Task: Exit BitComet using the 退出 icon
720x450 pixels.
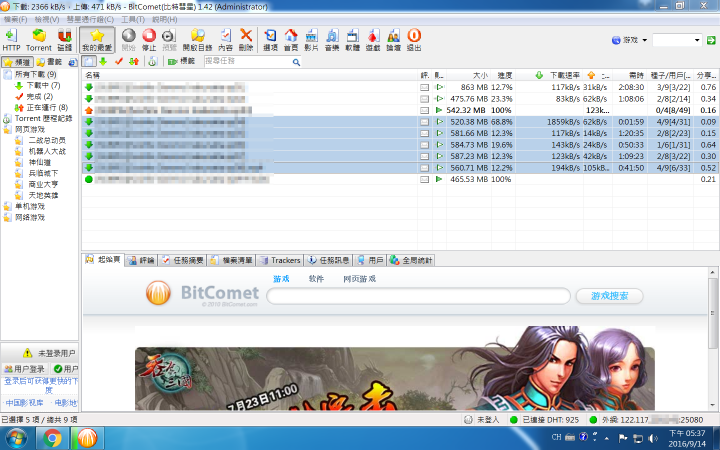Action: point(414,40)
